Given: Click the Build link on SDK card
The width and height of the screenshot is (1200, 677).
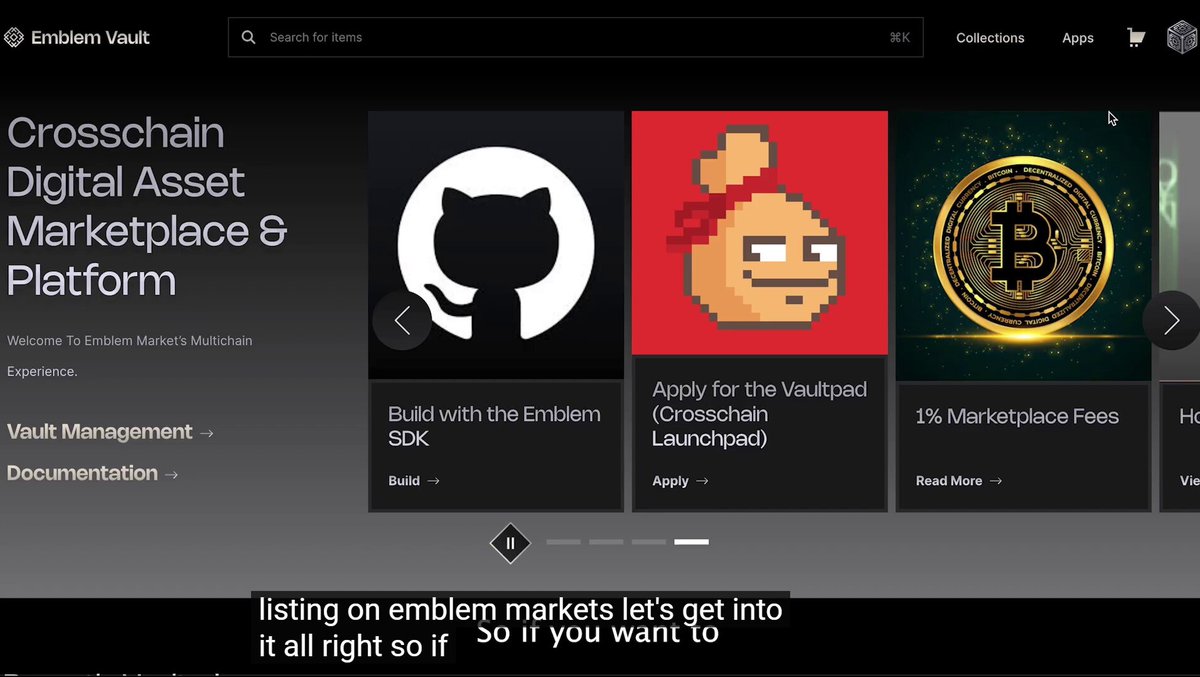Looking at the screenshot, I should coord(414,481).
